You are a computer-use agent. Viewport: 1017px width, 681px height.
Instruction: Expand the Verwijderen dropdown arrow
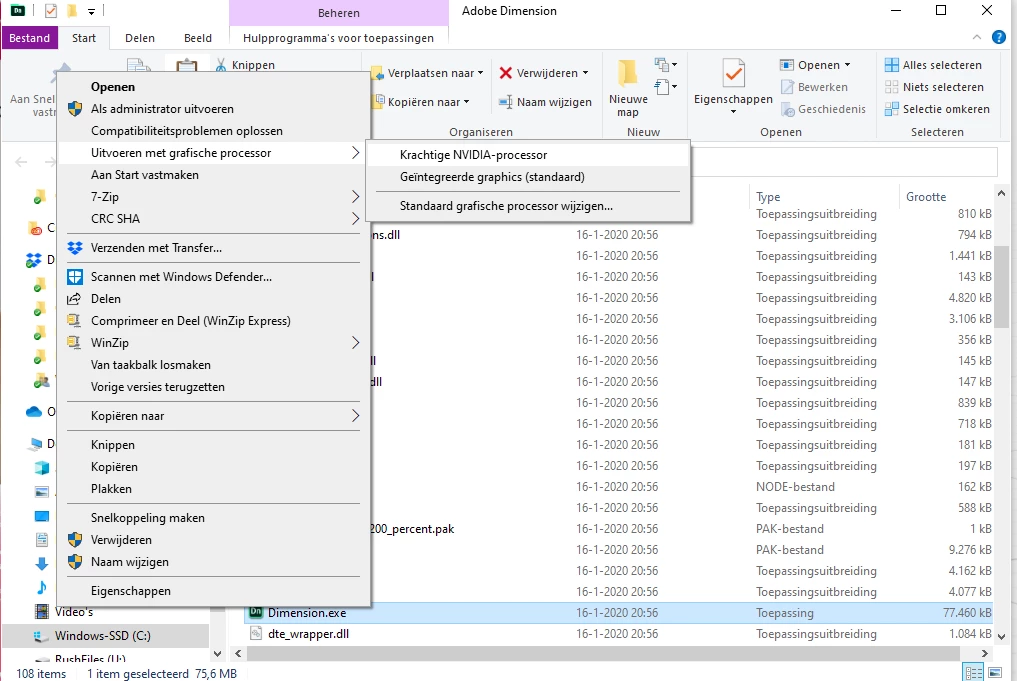(586, 73)
